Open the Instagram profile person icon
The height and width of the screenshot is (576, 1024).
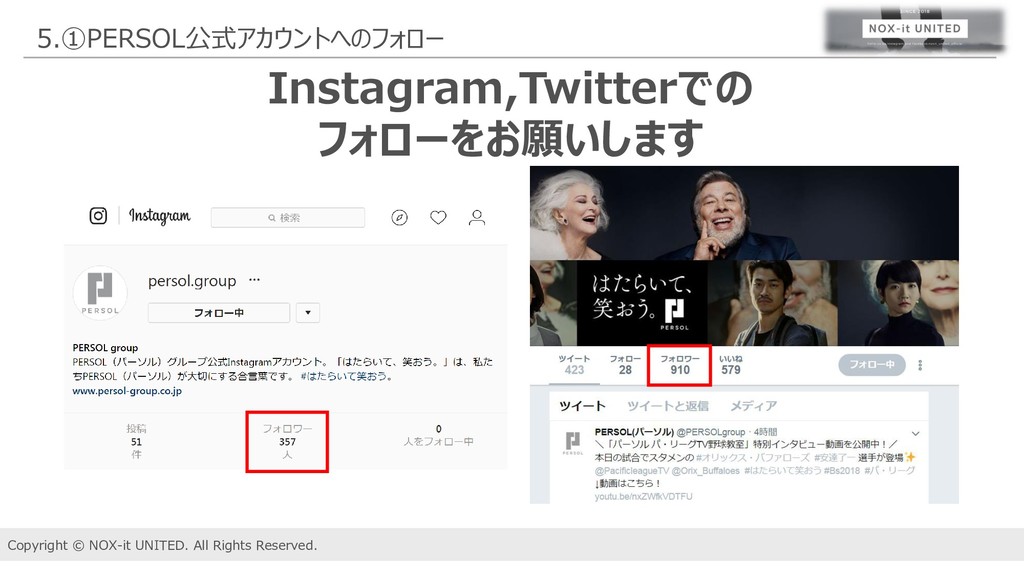point(477,217)
